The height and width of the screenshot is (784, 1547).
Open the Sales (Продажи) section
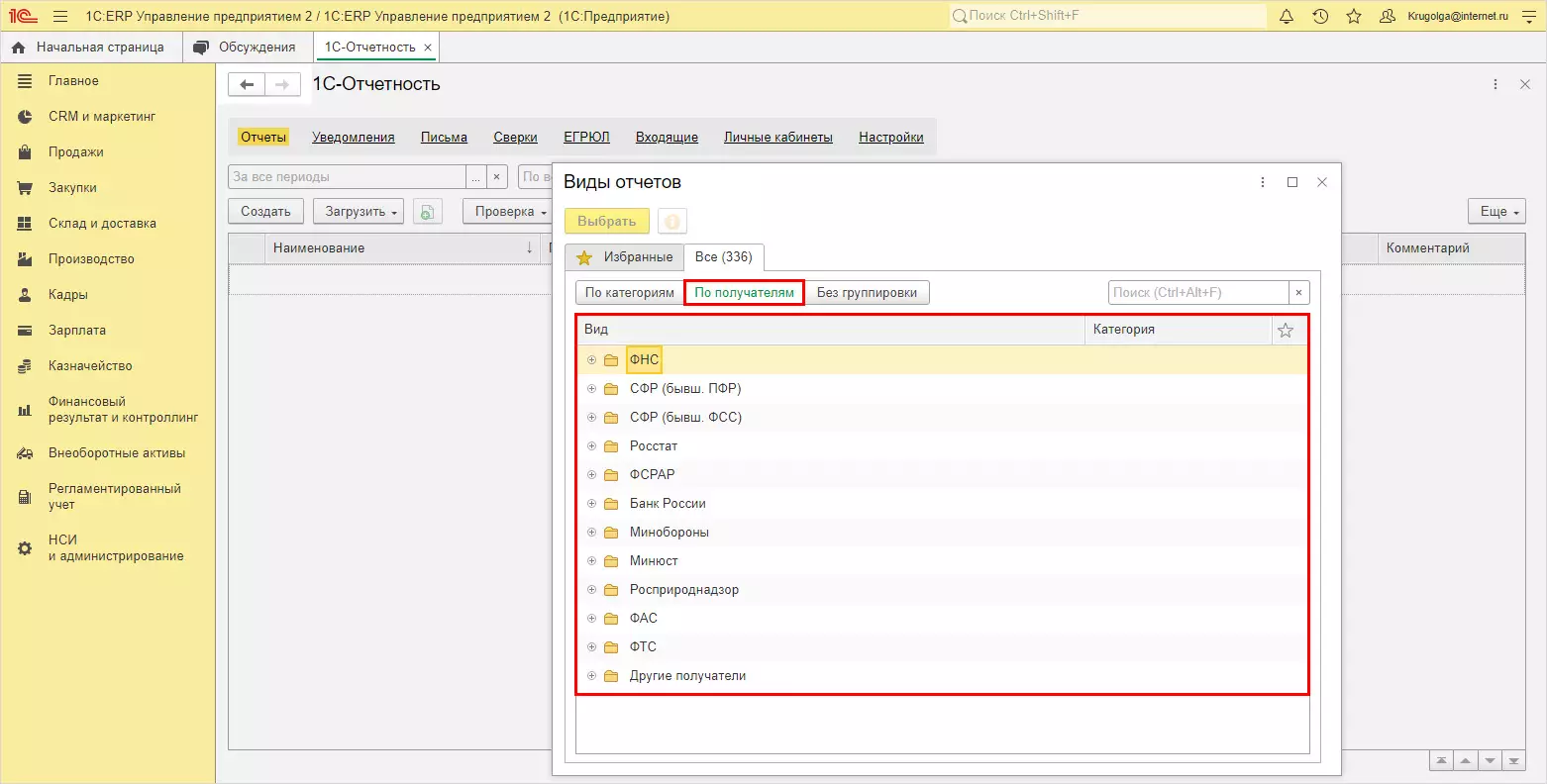[75, 152]
